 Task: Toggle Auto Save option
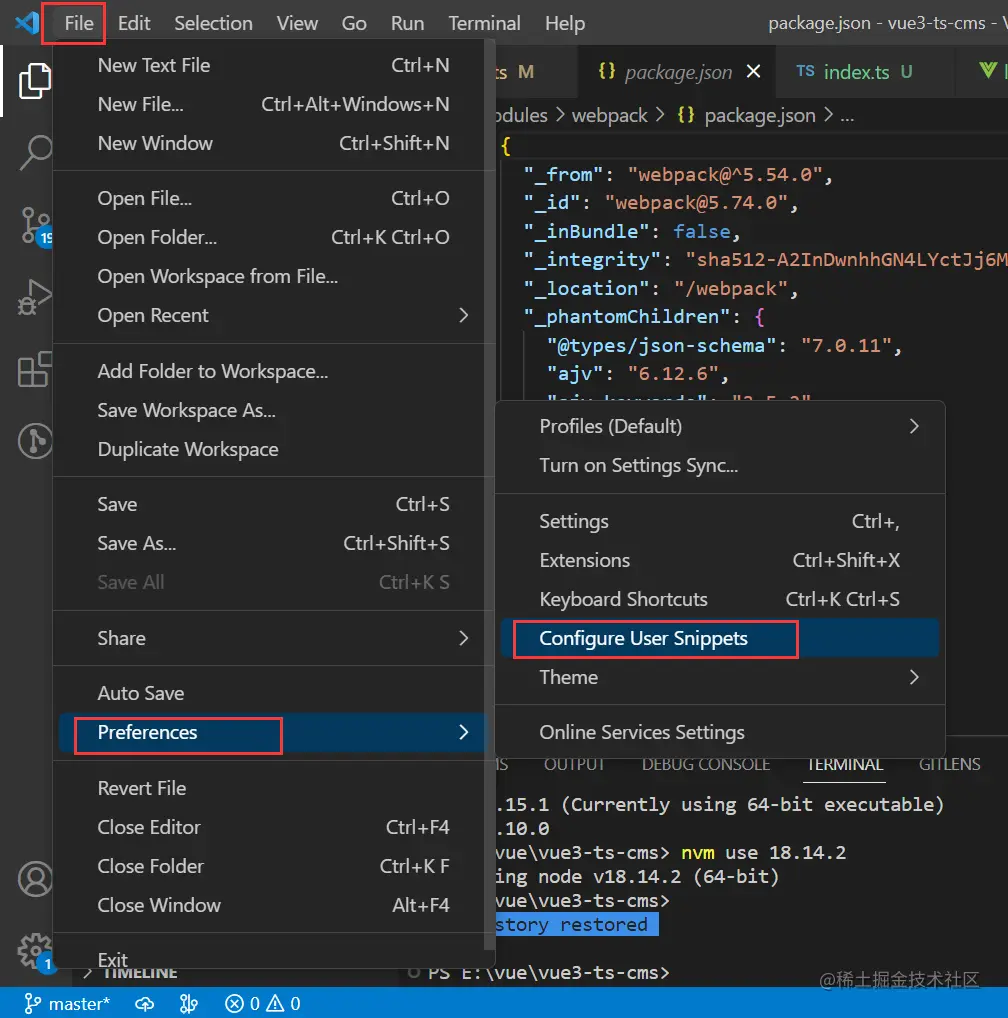[273, 693]
